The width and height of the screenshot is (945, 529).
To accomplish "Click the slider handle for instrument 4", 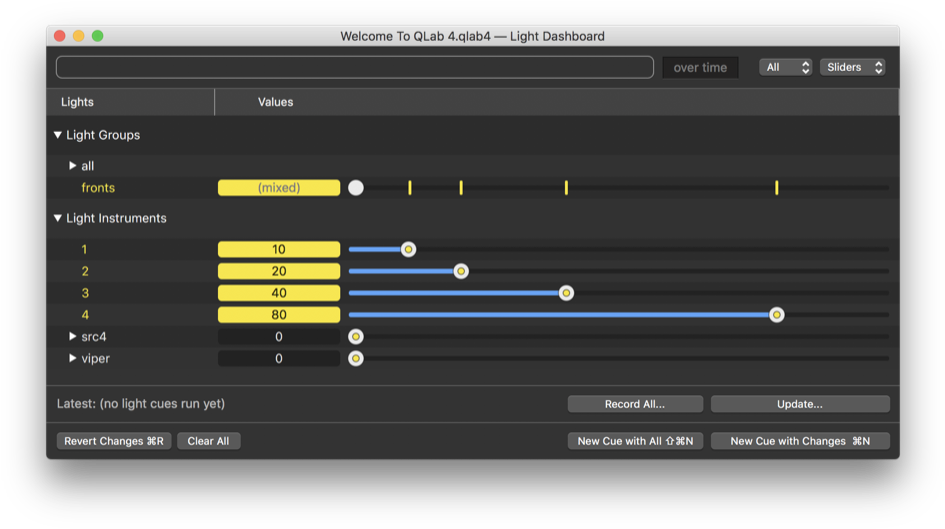I will (776, 314).
